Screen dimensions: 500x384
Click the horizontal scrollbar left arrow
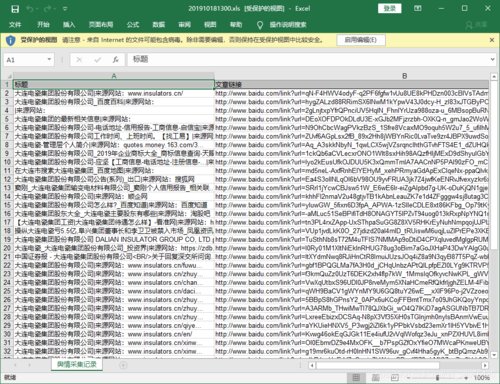point(312,365)
